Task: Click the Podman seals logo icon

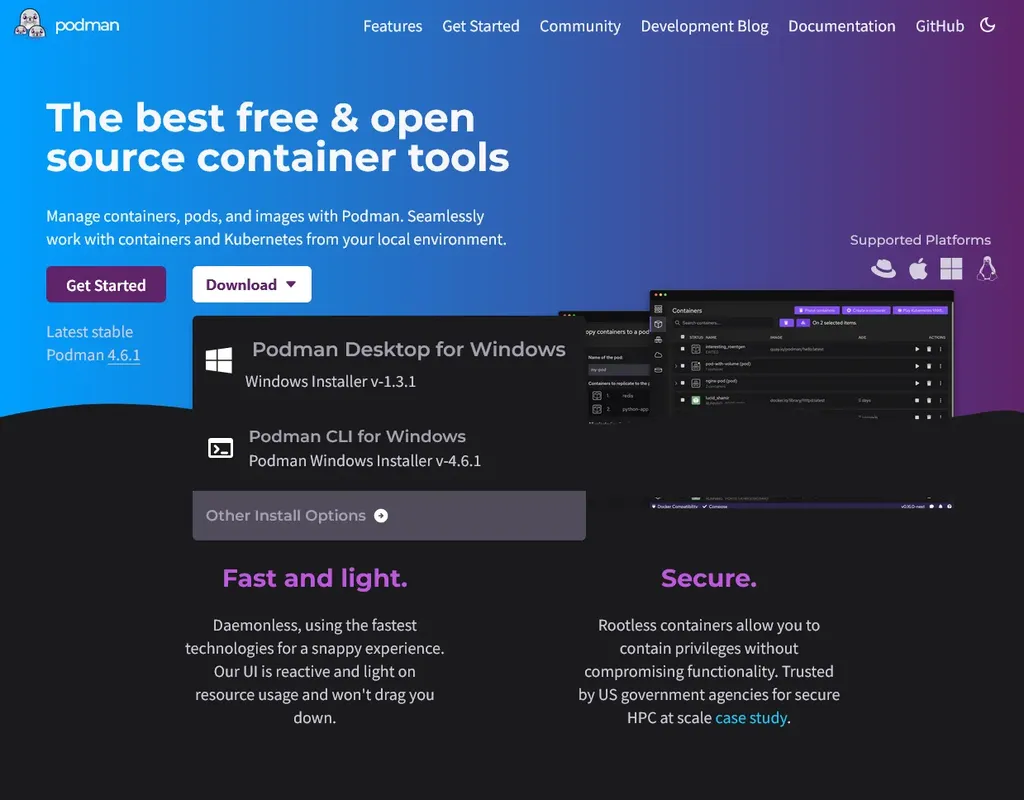Action: coord(30,24)
